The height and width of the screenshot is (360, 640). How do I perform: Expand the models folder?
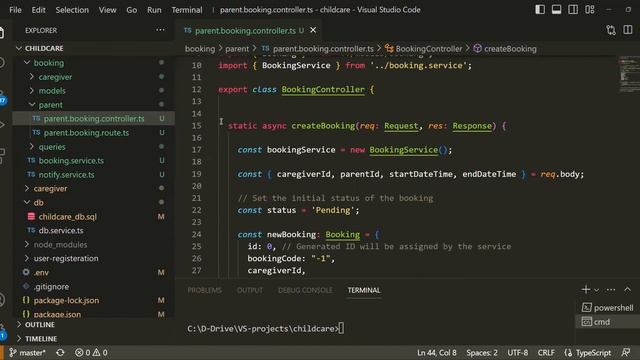tap(94, 91)
